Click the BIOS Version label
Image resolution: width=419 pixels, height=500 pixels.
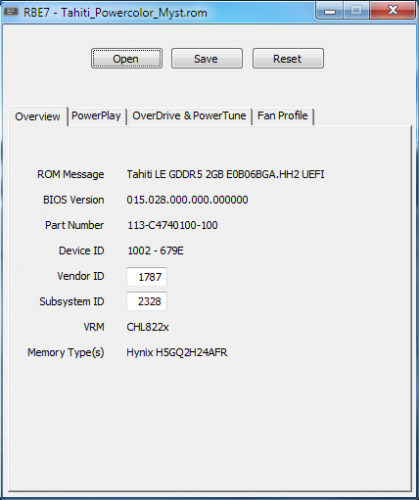click(74, 200)
